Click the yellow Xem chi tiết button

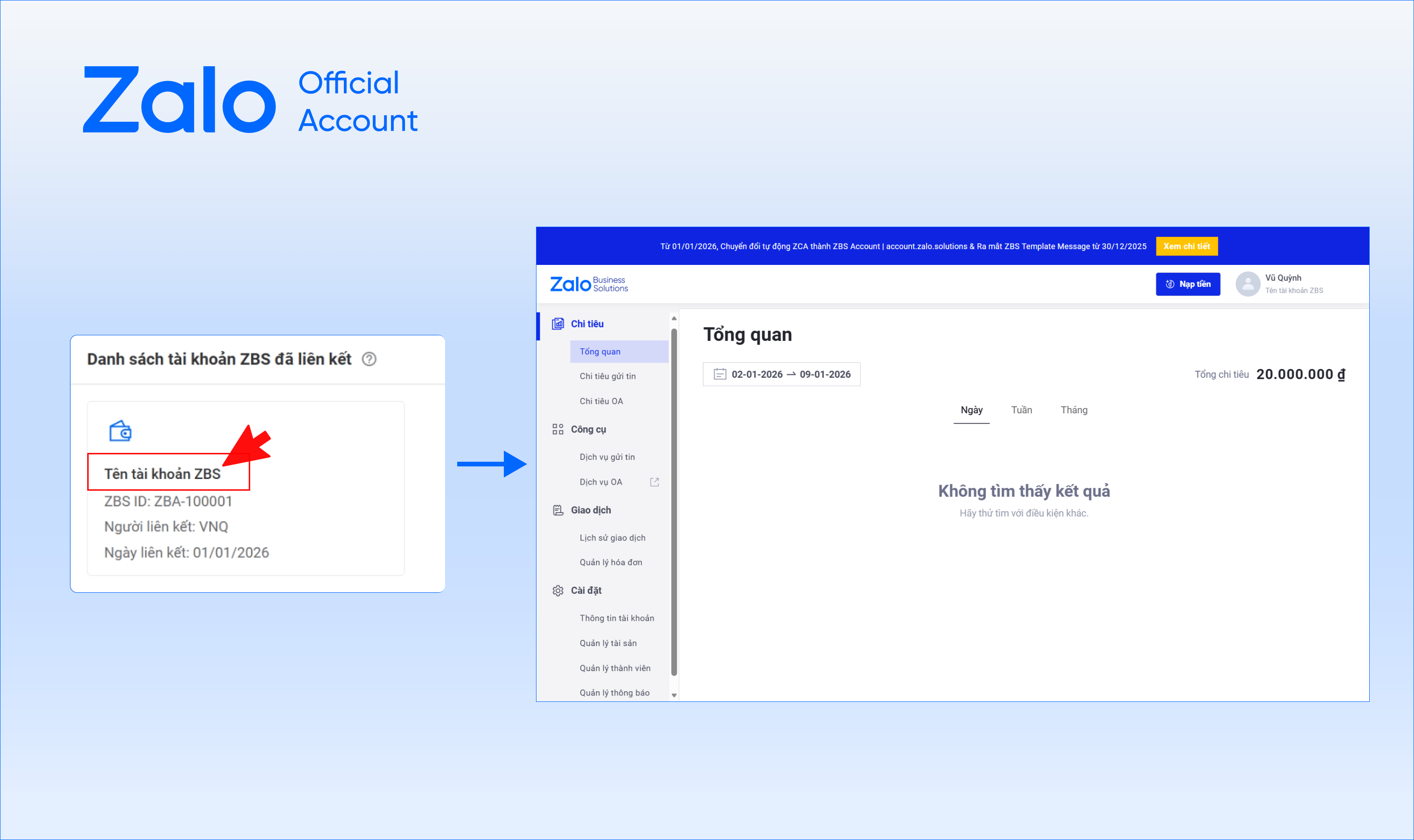click(1186, 246)
